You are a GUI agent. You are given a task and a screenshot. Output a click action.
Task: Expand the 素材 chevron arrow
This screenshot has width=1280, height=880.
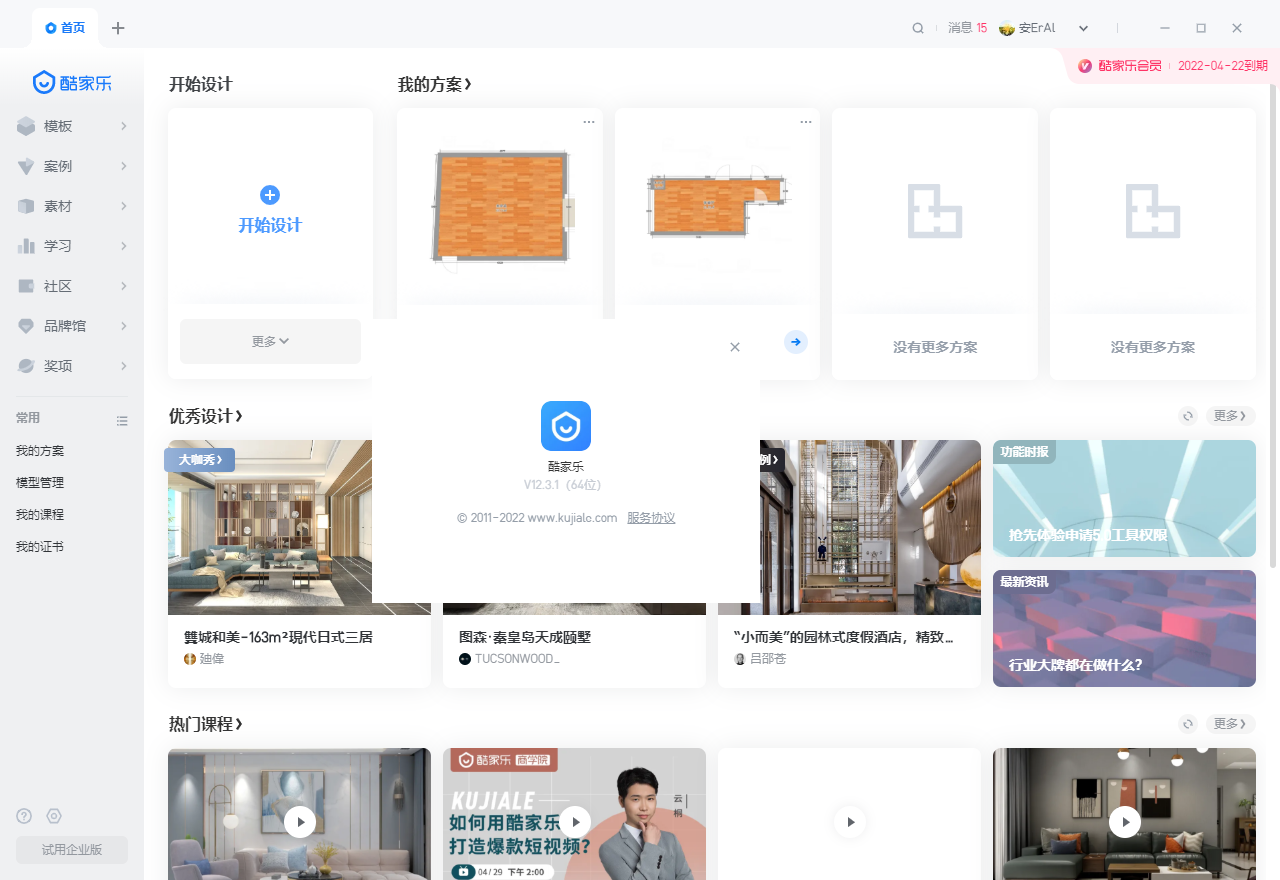coord(123,206)
